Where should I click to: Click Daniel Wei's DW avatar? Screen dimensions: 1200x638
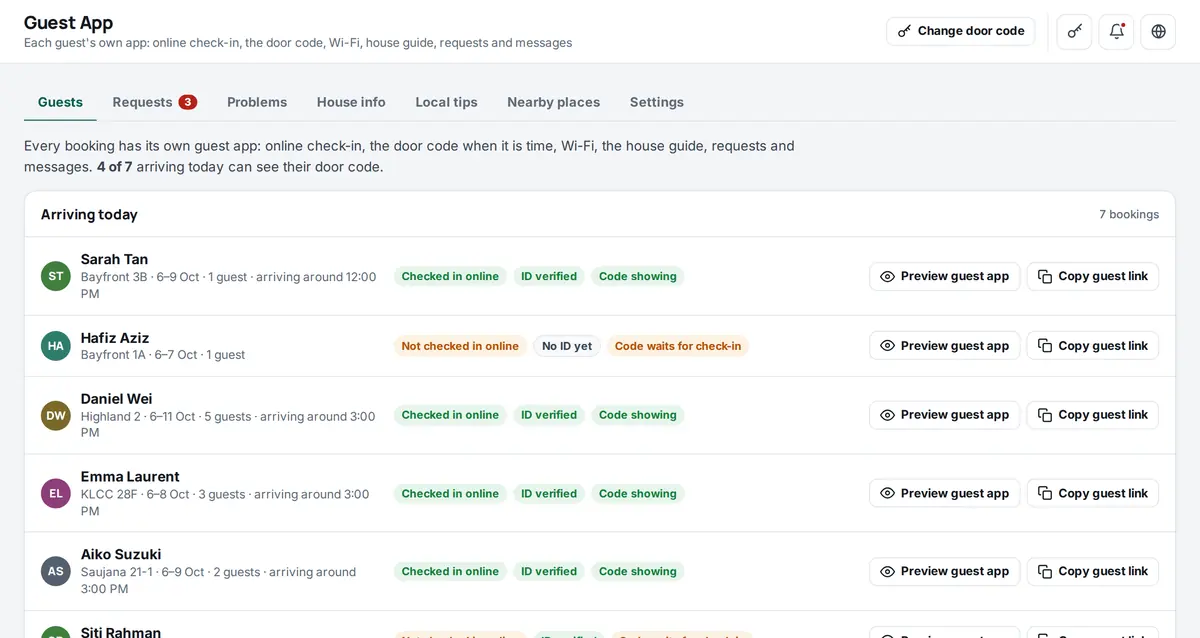pos(56,415)
